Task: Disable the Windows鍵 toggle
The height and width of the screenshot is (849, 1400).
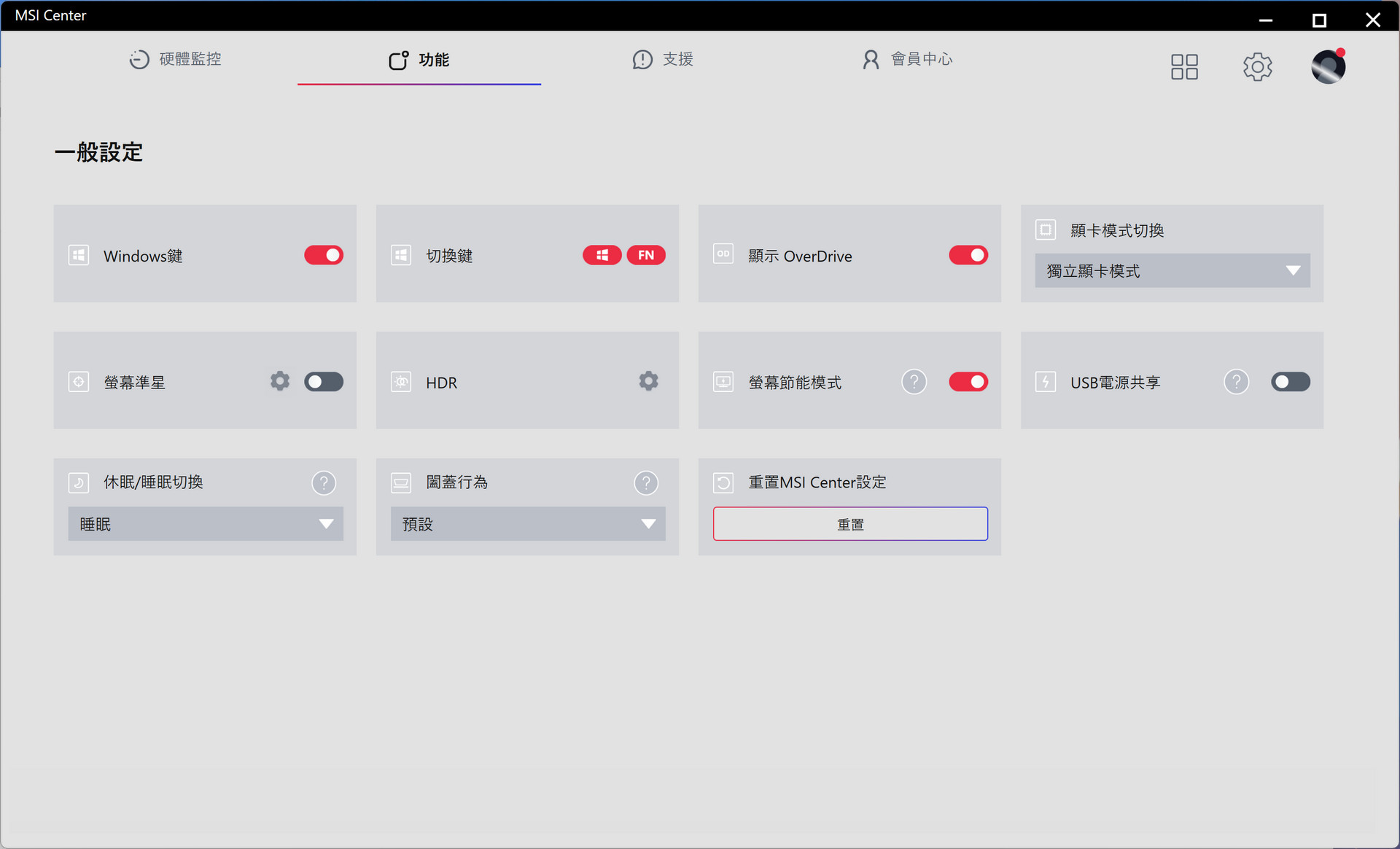Action: 324,255
